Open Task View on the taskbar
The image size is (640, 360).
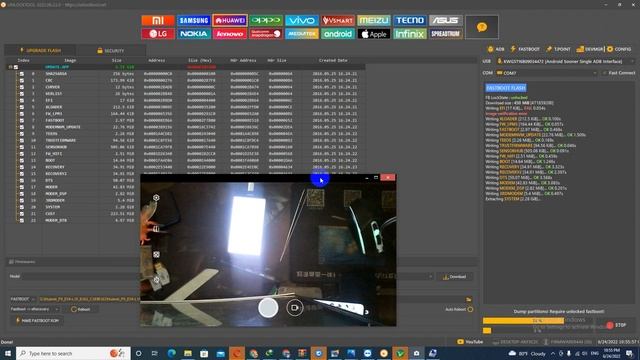pyautogui.click(x=155, y=353)
